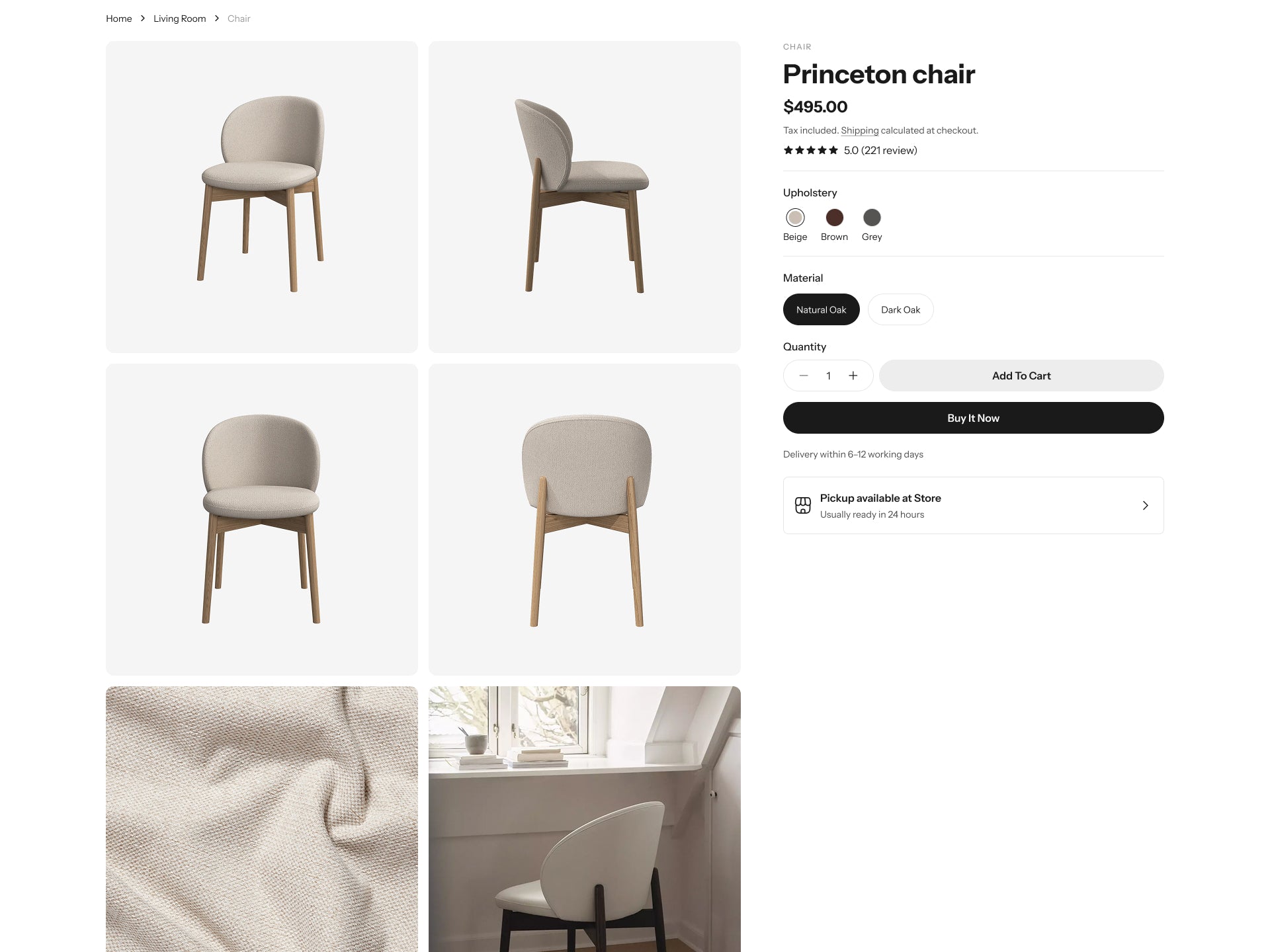
Task: Expand pickup details using the right chevron
Action: click(x=1145, y=505)
